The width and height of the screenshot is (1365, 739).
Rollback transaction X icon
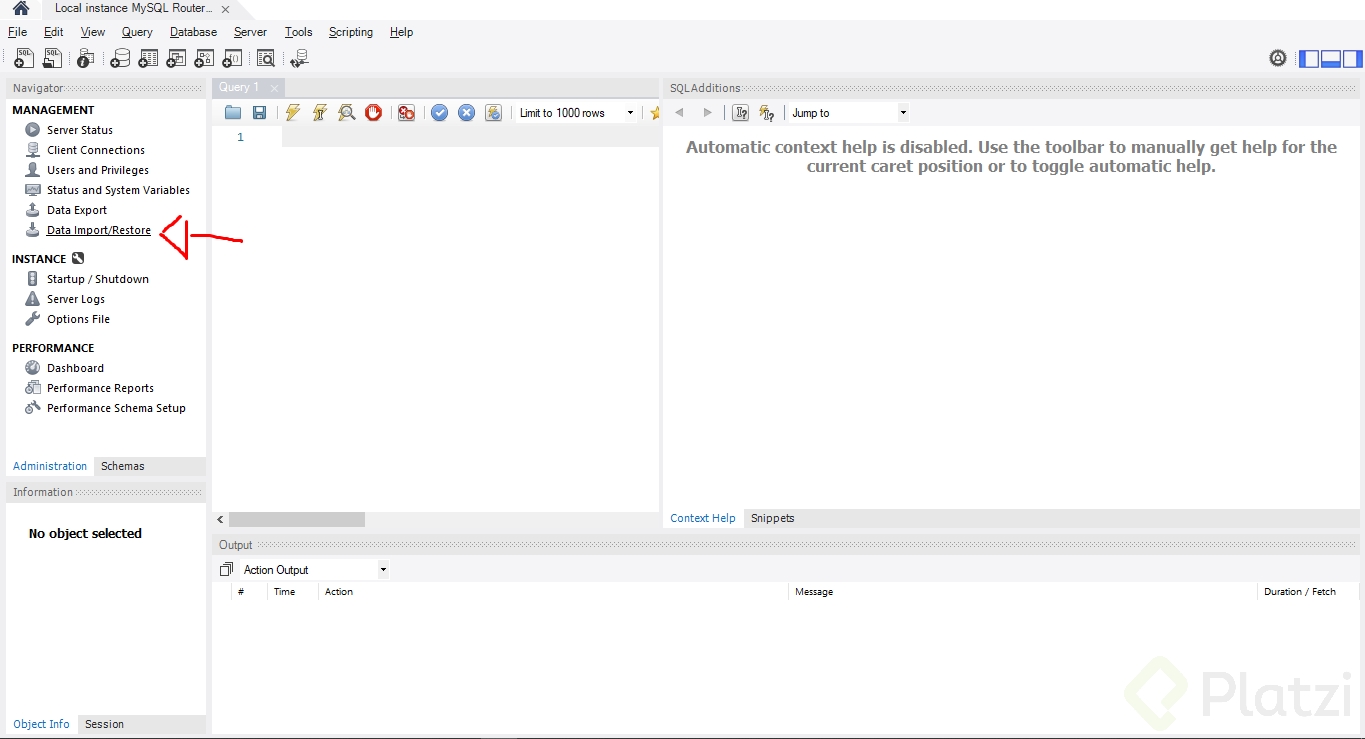466,113
